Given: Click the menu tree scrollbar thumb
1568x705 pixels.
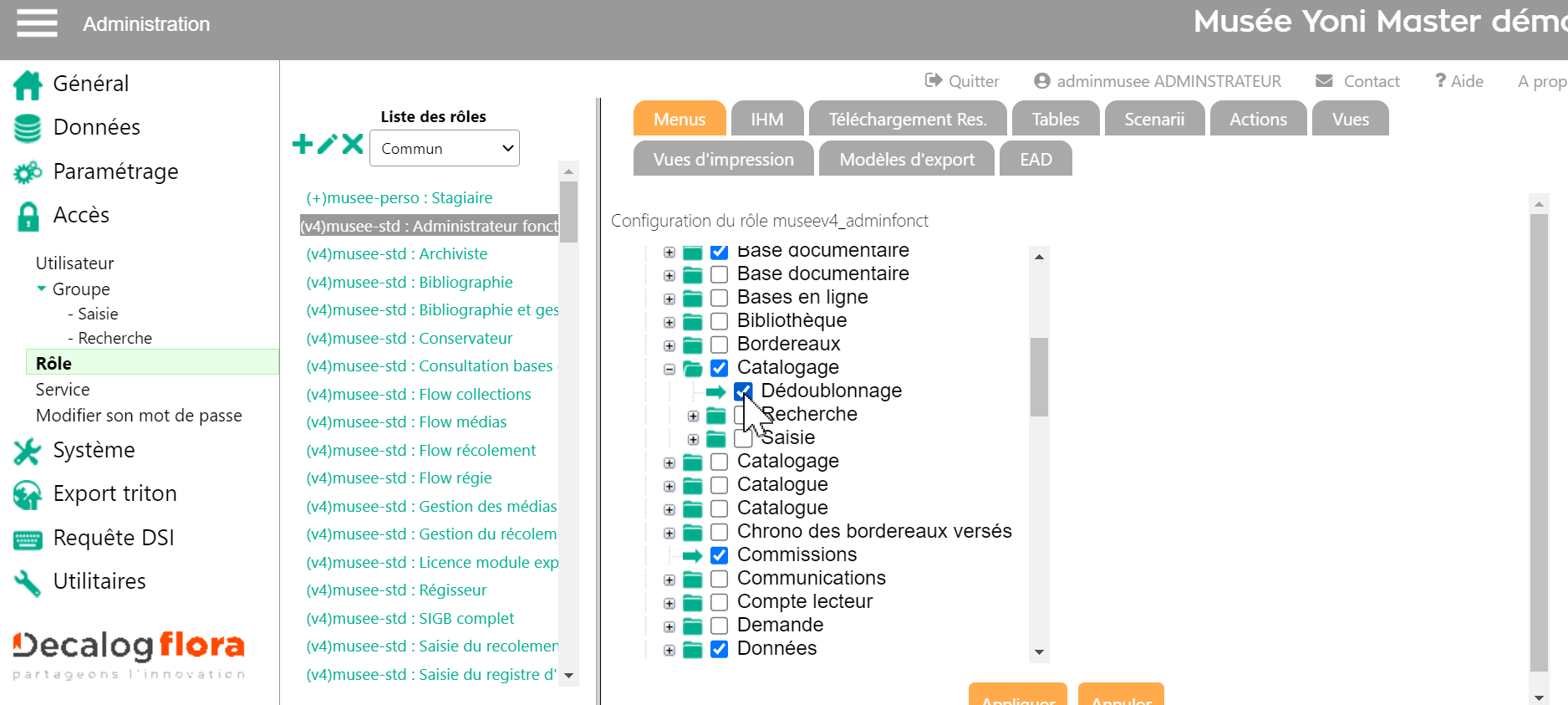Looking at the screenshot, I should tap(1039, 376).
